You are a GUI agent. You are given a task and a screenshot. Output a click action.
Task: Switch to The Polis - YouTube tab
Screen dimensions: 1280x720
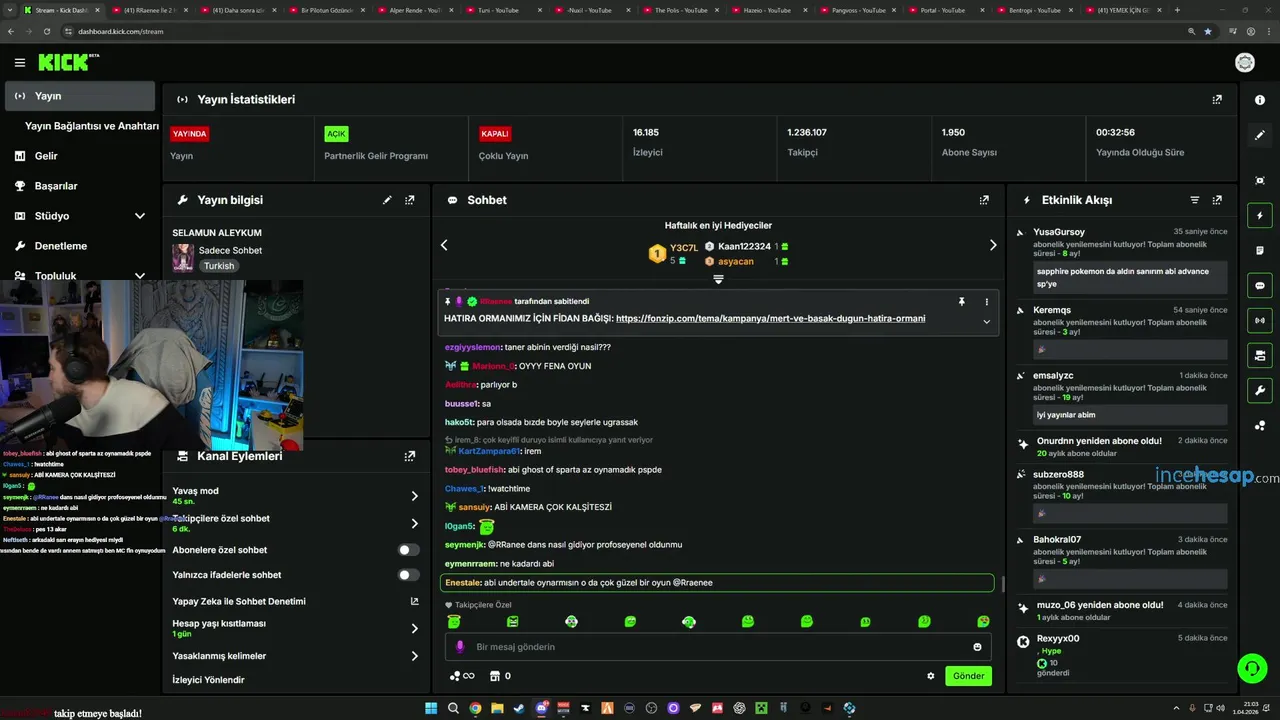pos(682,10)
